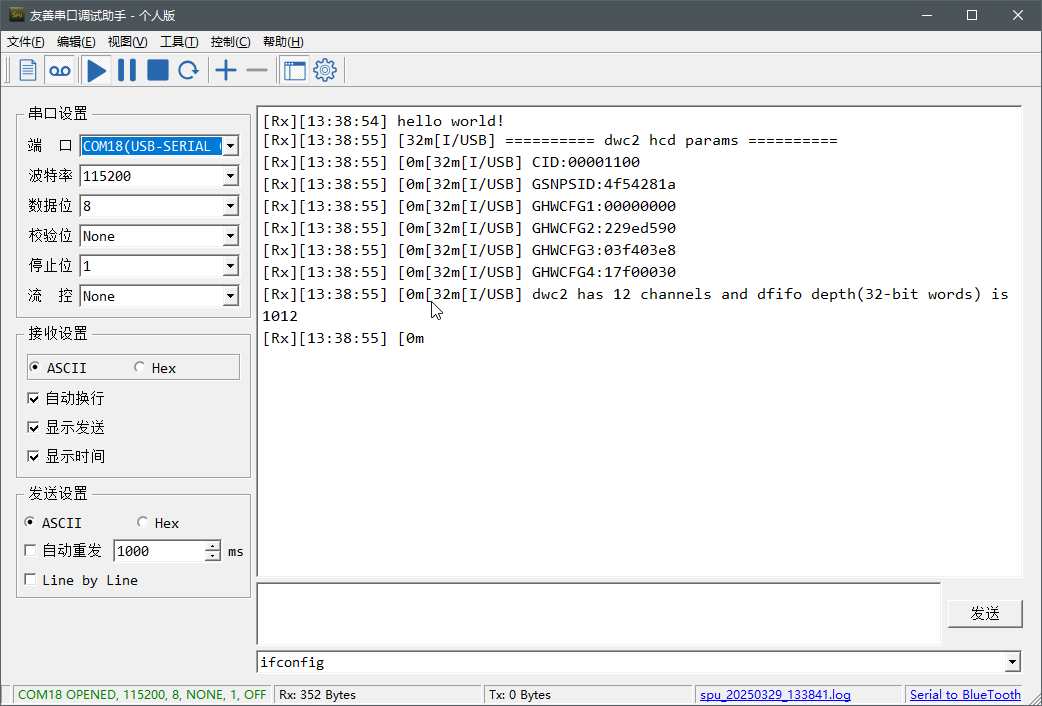Decrease font size with the minus icon
The width and height of the screenshot is (1042, 706).
256,69
